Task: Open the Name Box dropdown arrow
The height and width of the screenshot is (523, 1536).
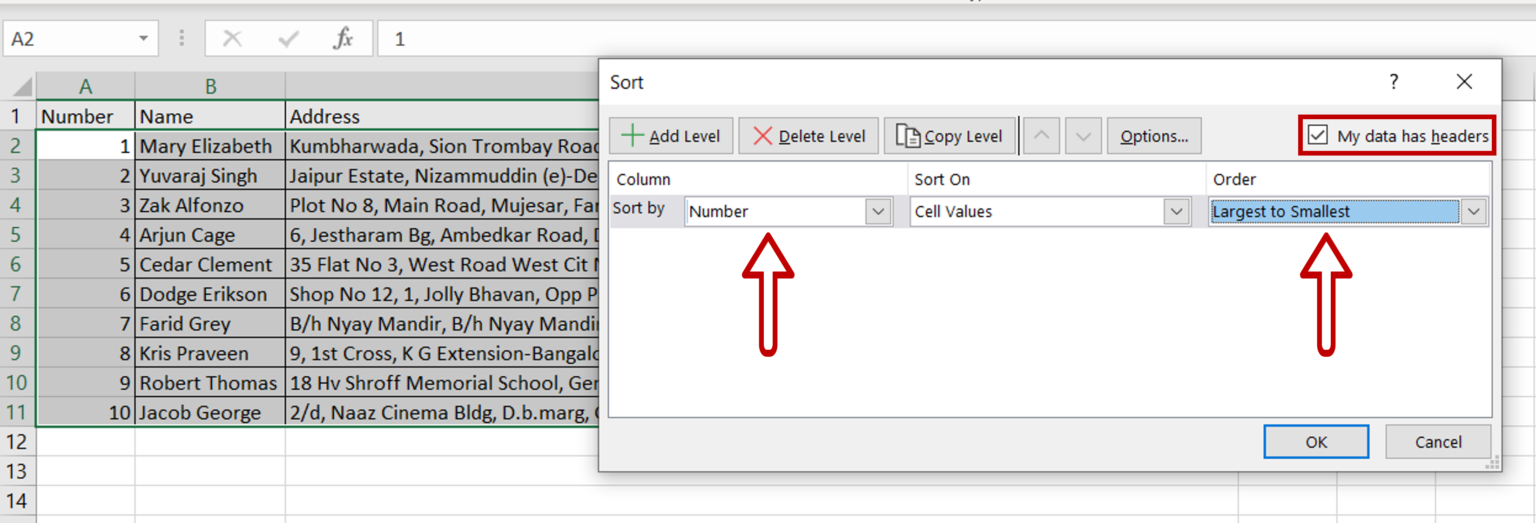Action: coord(144,39)
